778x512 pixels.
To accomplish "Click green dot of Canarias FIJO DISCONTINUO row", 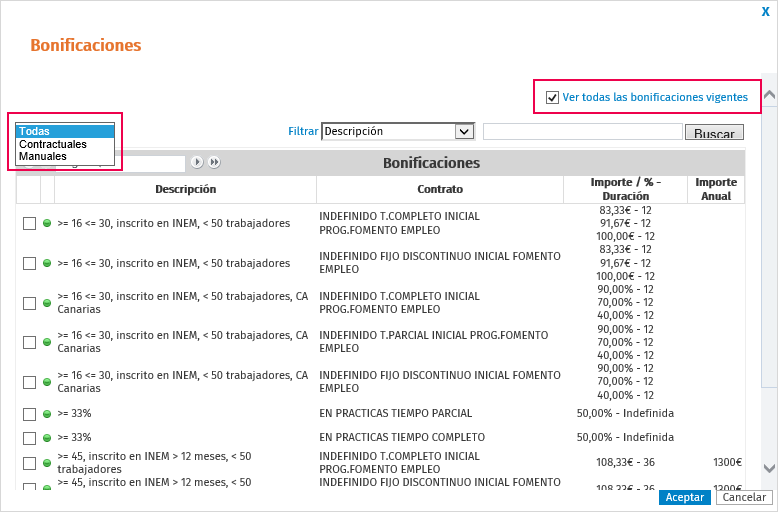I will [47, 382].
